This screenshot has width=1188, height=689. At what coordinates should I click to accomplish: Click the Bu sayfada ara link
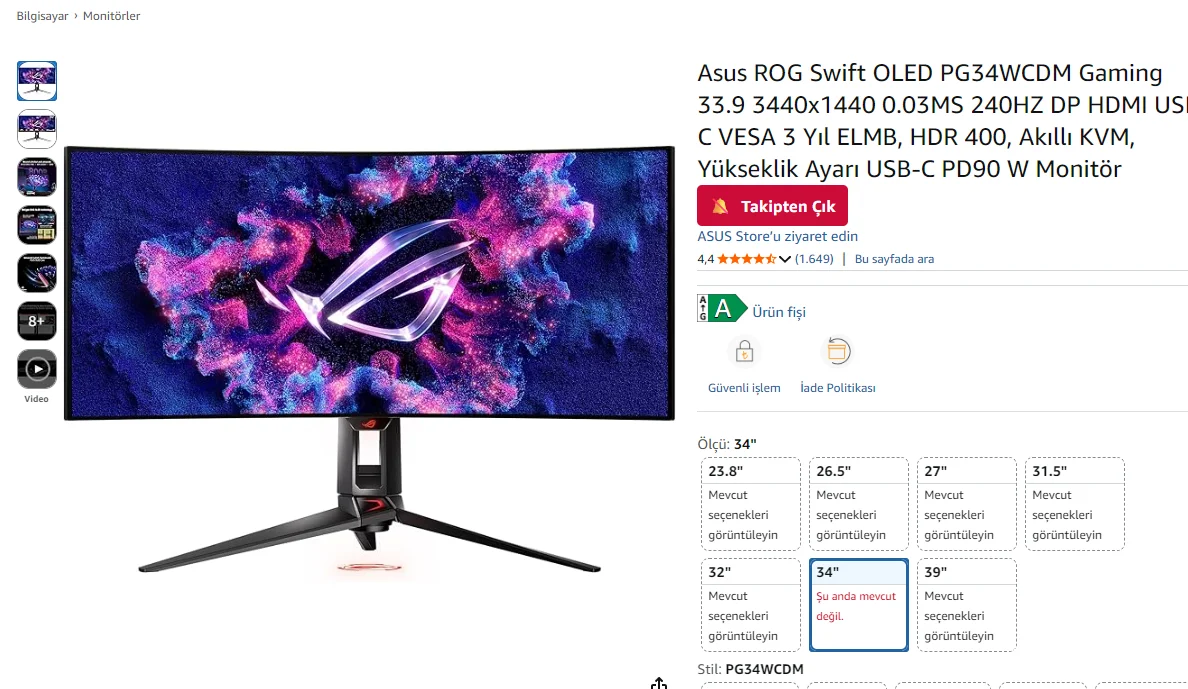pyautogui.click(x=894, y=259)
